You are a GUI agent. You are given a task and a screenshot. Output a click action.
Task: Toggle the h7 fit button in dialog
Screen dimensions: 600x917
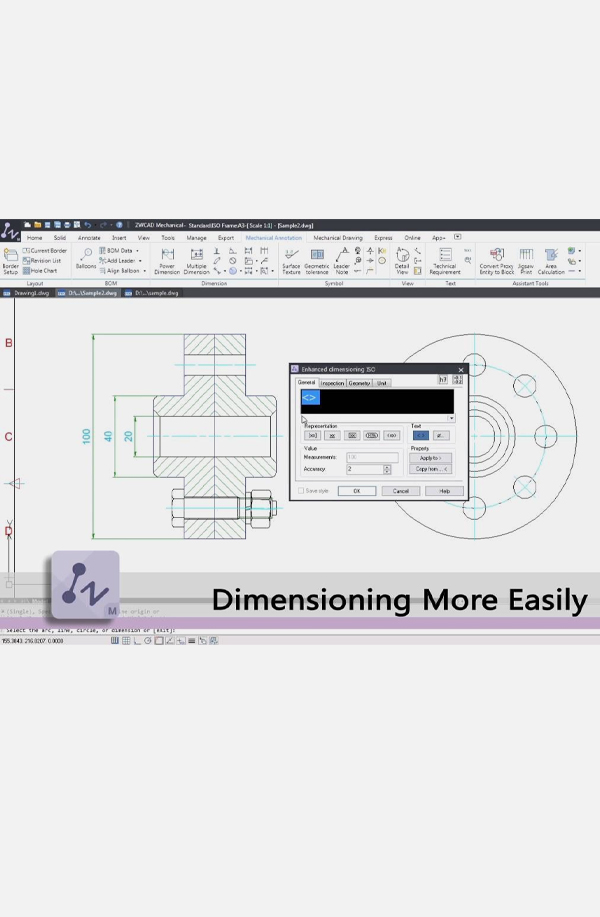point(443,380)
